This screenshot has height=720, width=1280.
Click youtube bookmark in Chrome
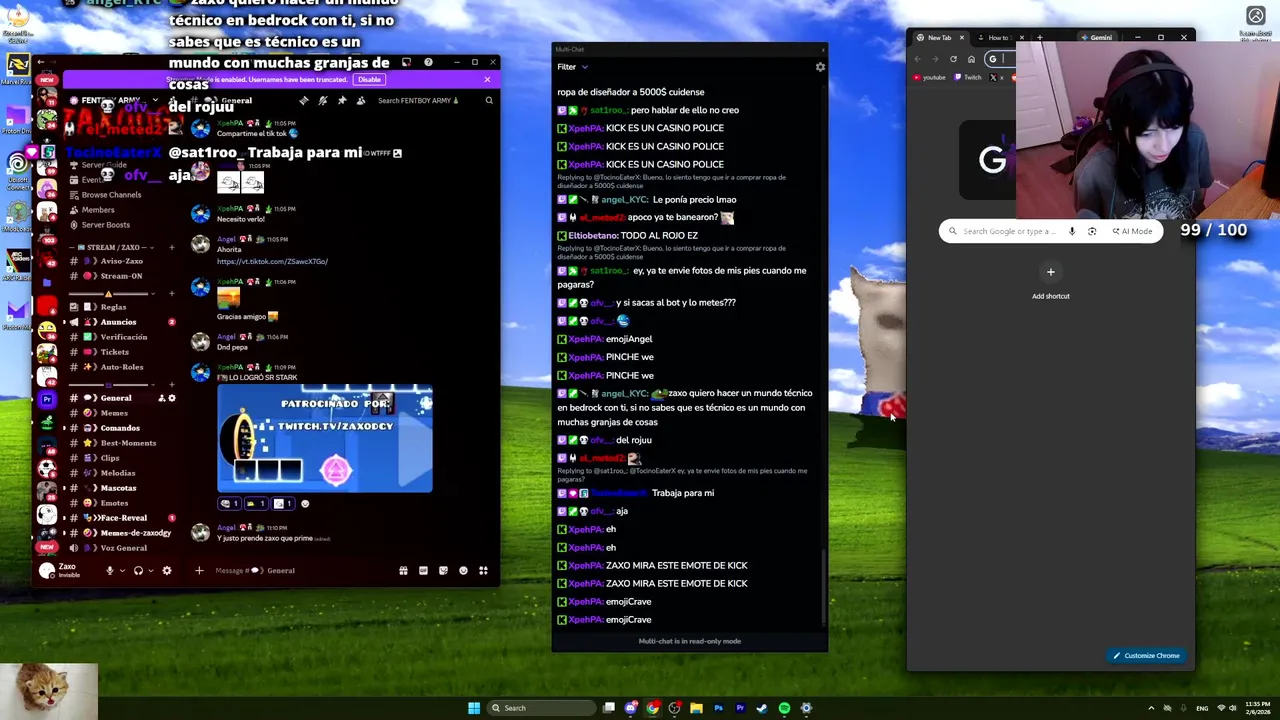[x=929, y=77]
